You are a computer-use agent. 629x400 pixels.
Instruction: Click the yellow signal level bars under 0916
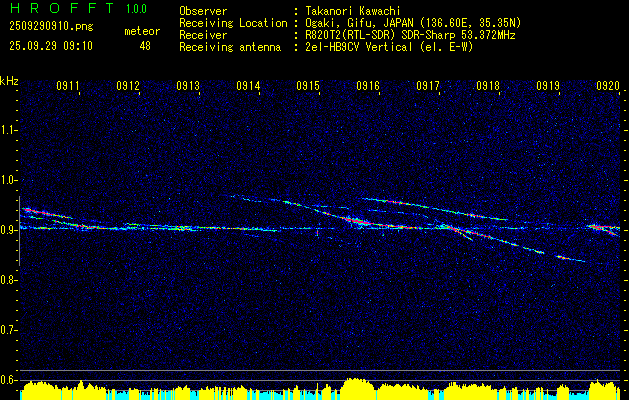(x=358, y=388)
